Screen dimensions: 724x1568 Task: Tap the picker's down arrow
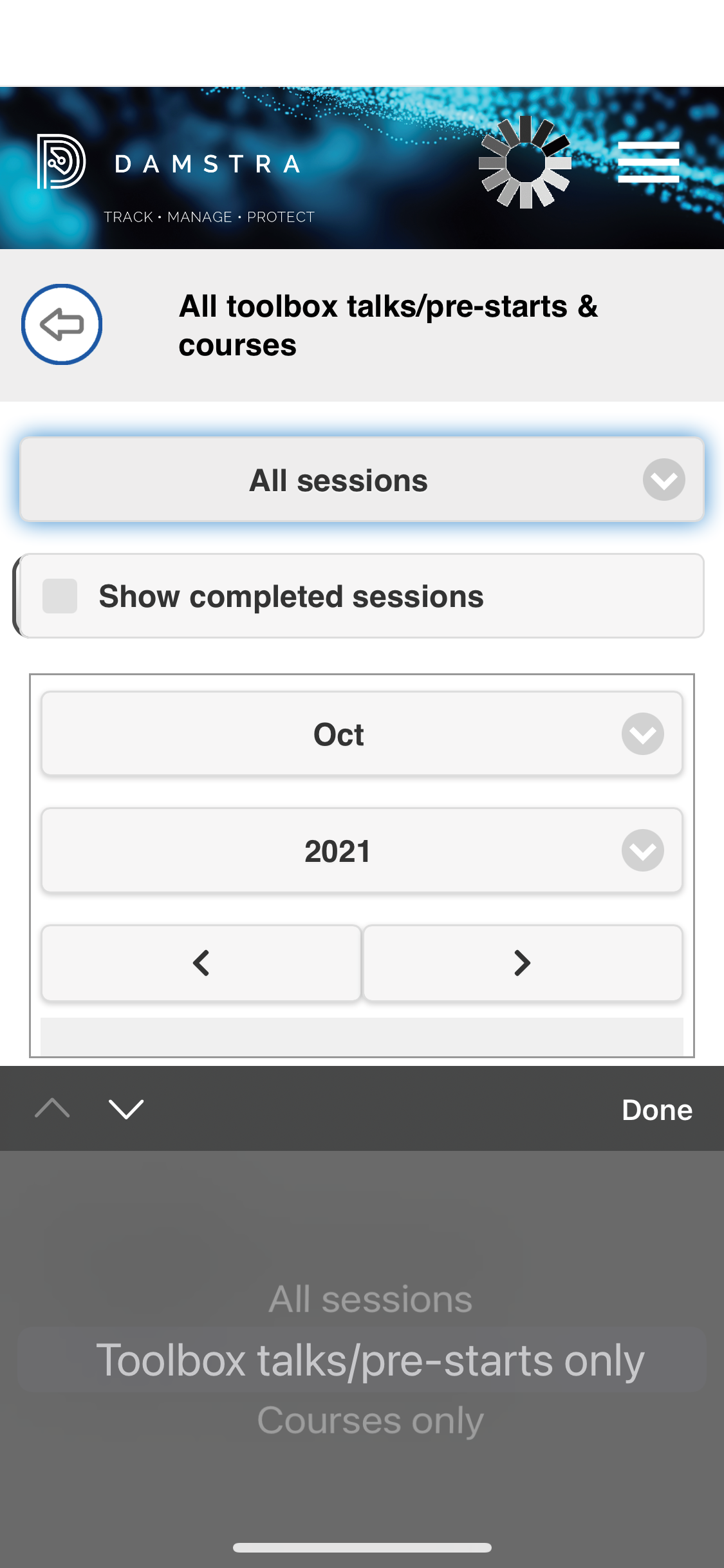(x=126, y=1109)
